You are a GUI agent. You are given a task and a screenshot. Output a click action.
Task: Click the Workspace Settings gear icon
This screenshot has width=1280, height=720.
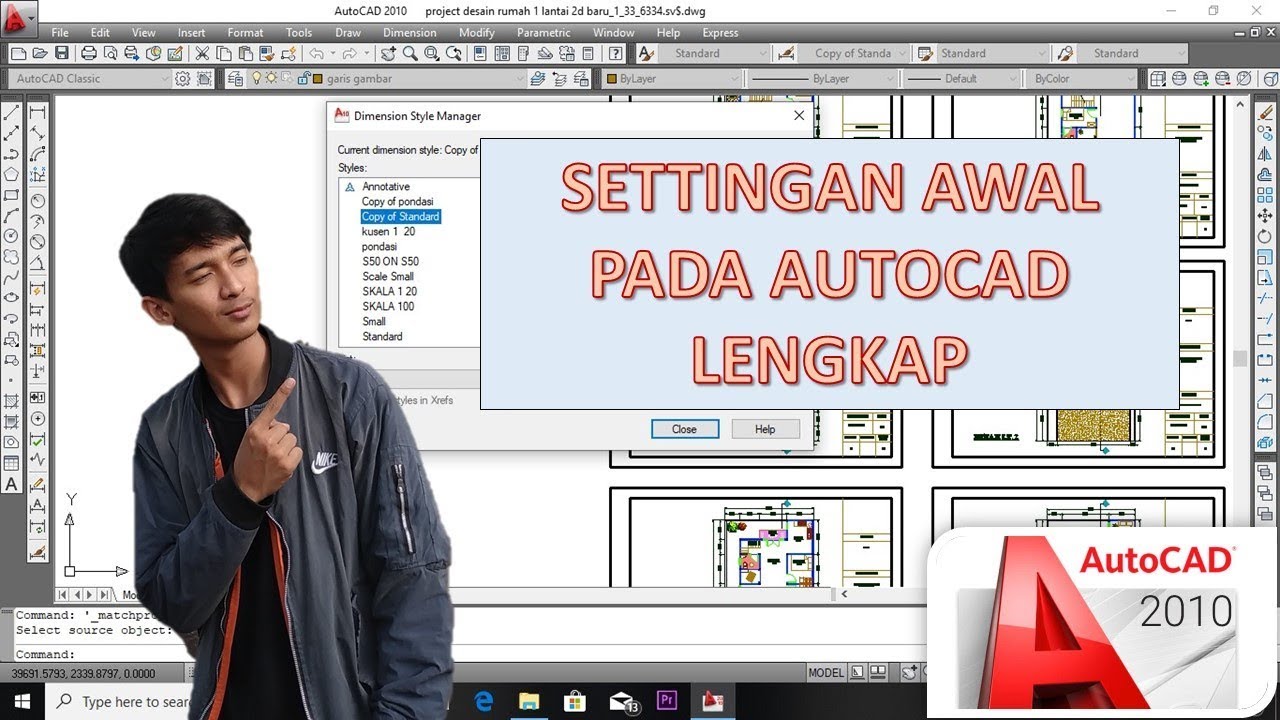point(182,78)
